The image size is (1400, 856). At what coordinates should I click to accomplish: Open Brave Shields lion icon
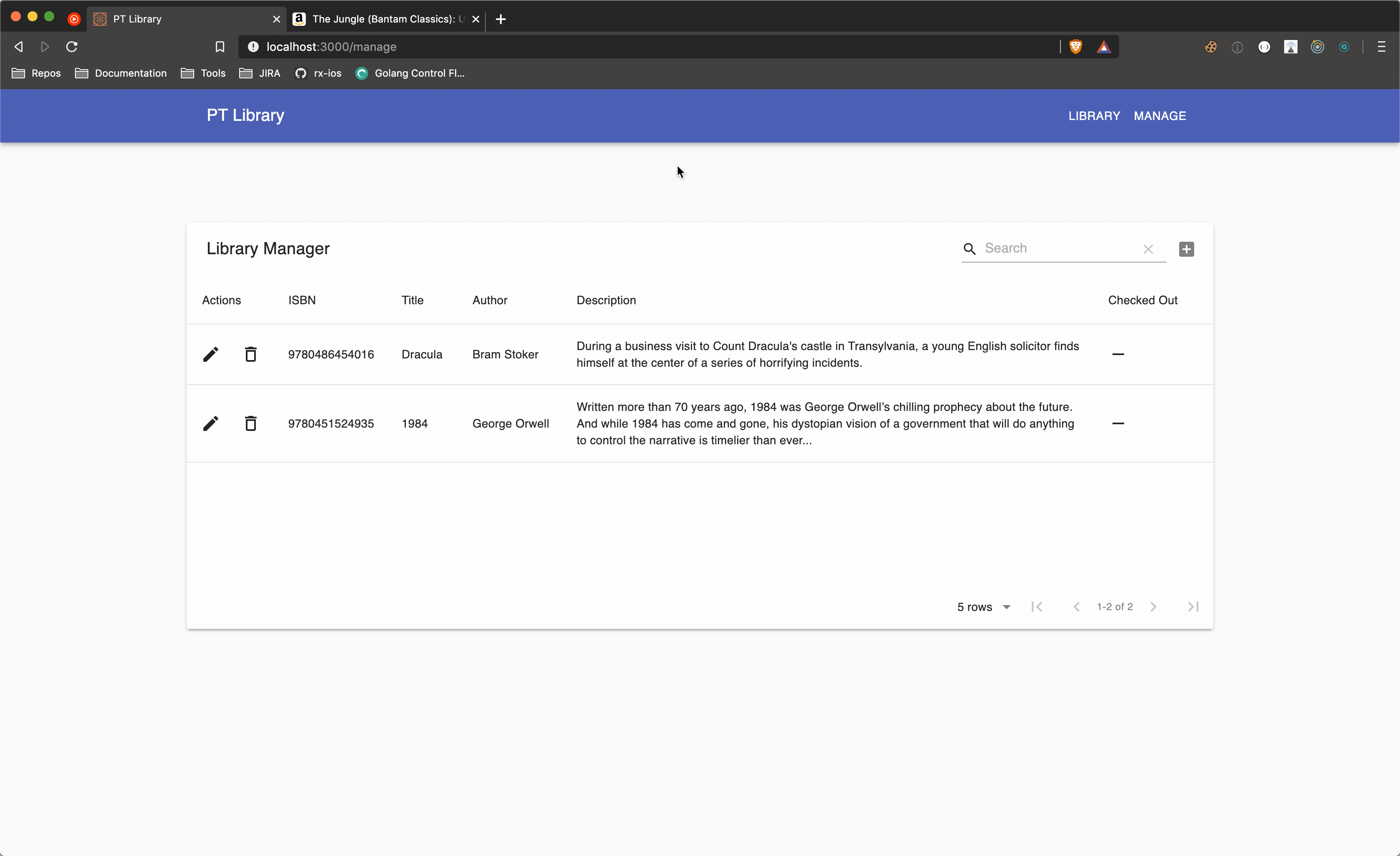click(1075, 47)
